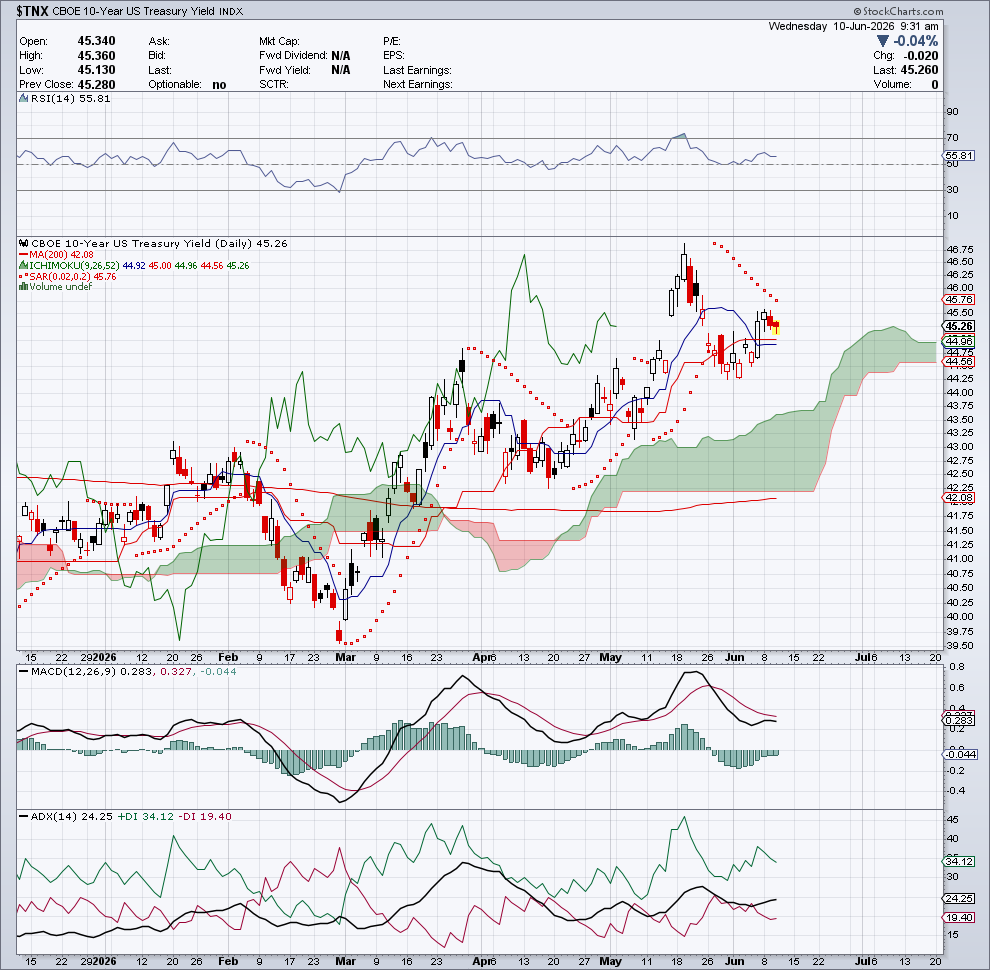
Task: Click the 42.08 moving average price tag
Action: click(x=959, y=498)
